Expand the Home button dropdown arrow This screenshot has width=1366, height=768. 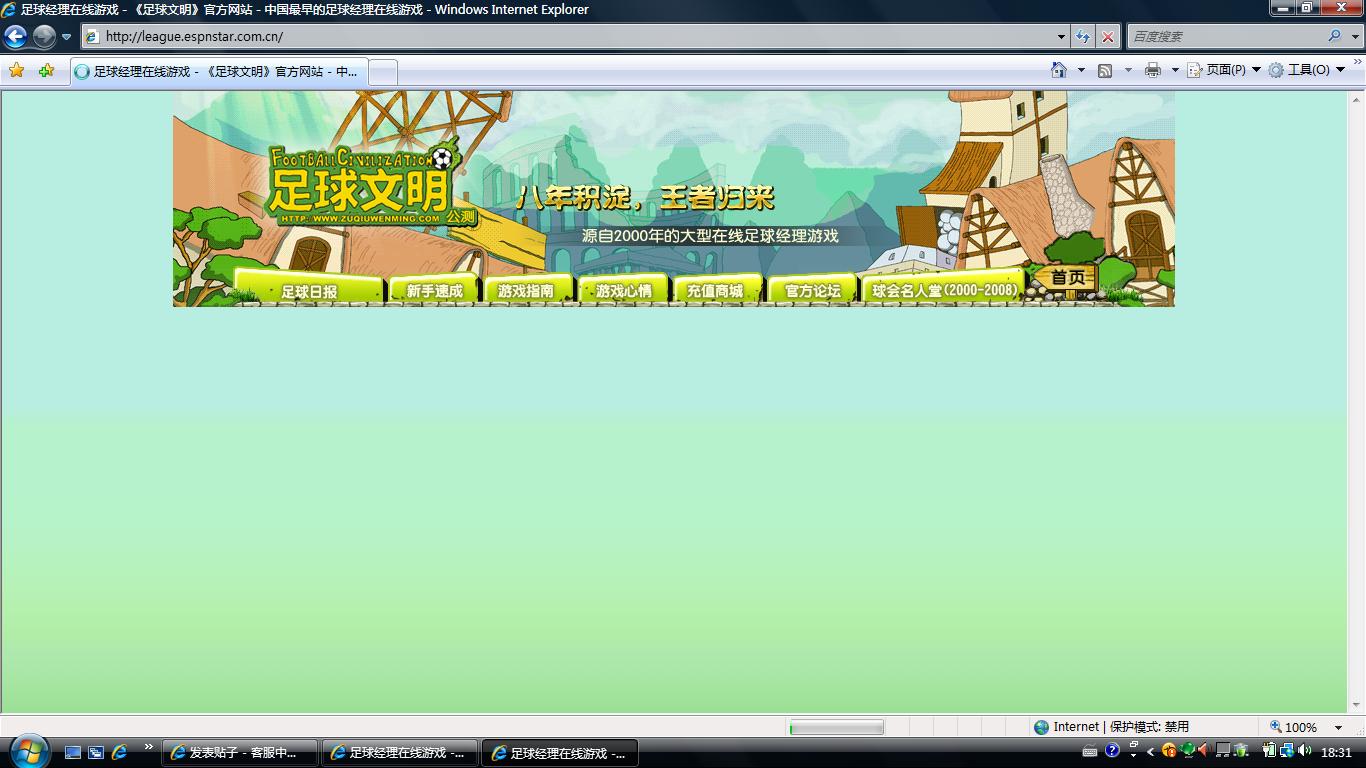(1081, 70)
